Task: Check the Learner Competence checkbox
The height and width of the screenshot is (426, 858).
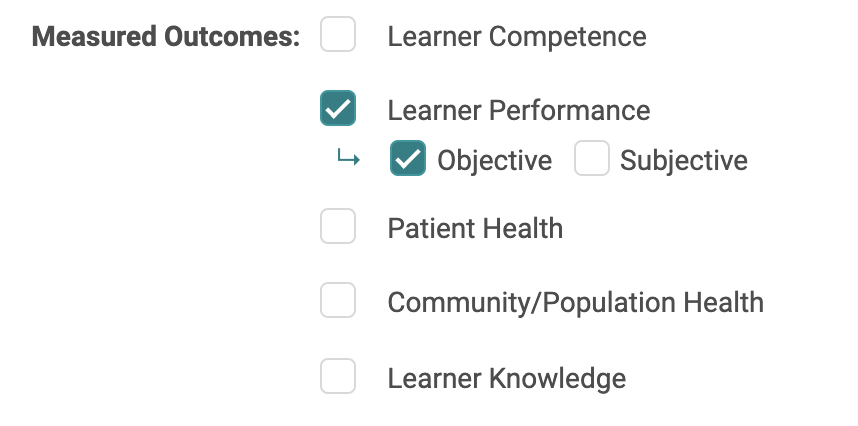Action: (x=338, y=35)
